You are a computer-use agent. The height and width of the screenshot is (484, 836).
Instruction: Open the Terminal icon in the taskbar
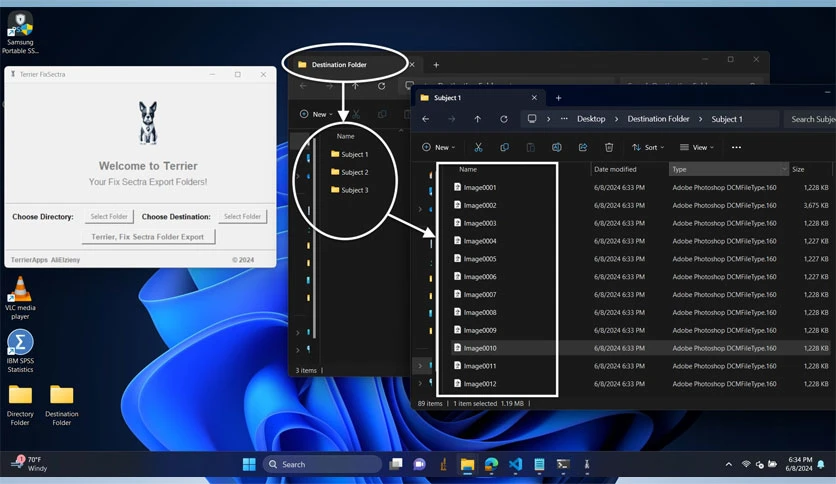click(x=563, y=464)
